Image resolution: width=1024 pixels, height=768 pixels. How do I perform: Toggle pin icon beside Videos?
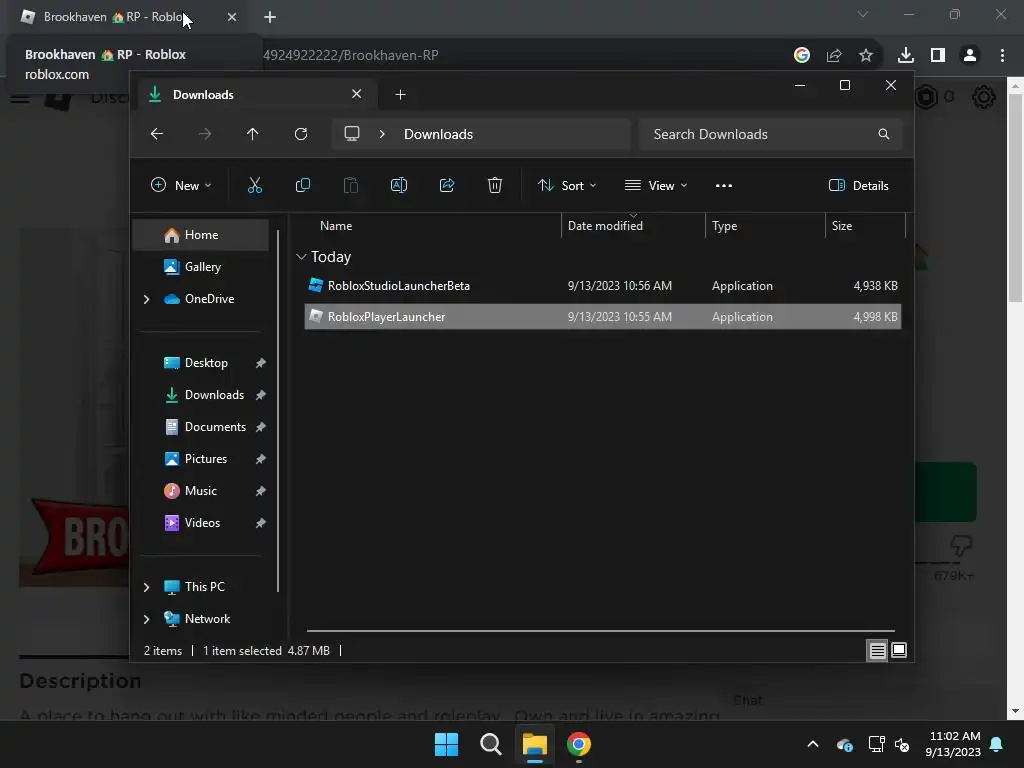coord(261,523)
